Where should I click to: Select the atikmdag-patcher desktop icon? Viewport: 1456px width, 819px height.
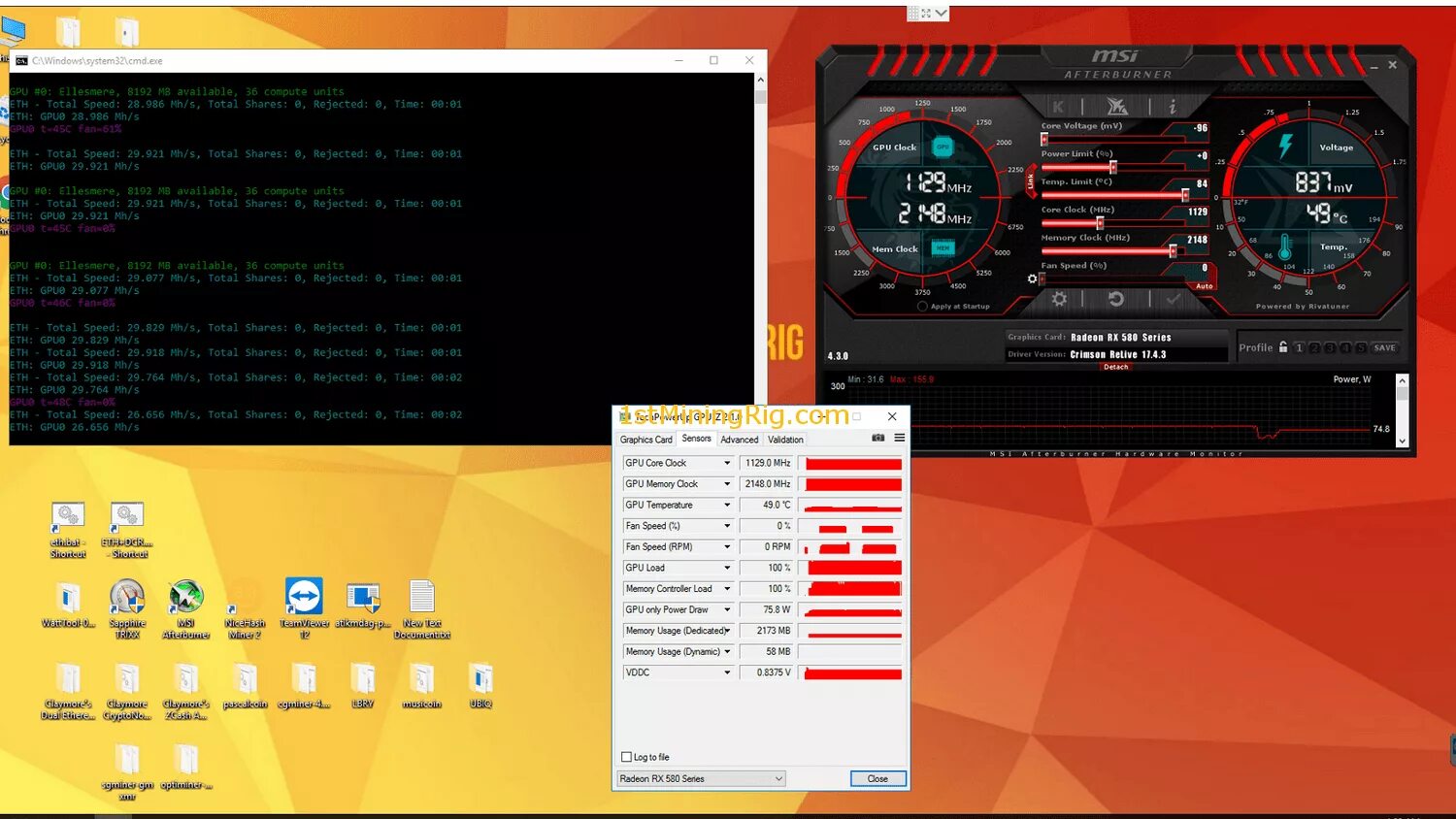(363, 606)
